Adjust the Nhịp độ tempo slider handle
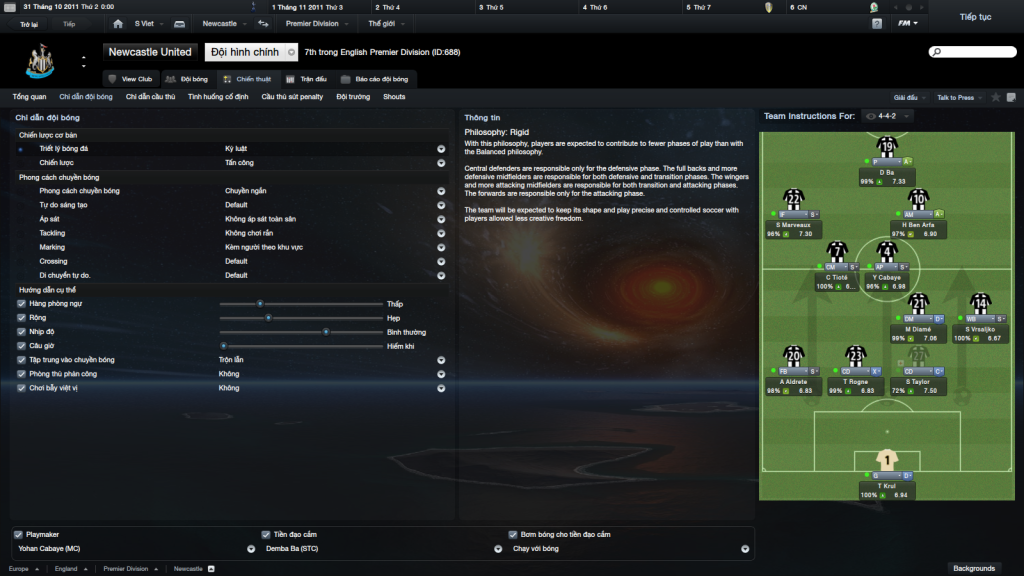 click(x=326, y=332)
